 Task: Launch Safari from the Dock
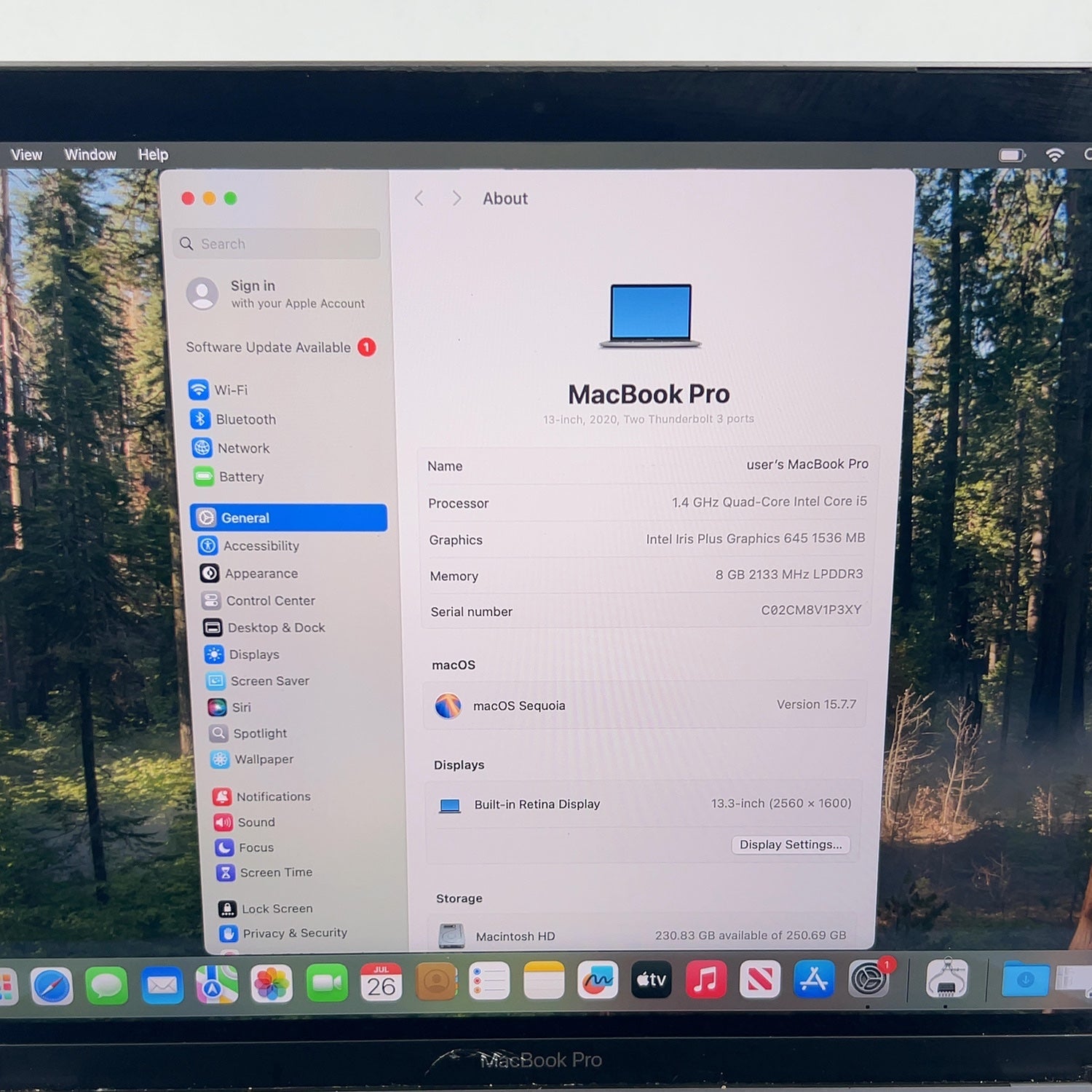click(x=52, y=986)
